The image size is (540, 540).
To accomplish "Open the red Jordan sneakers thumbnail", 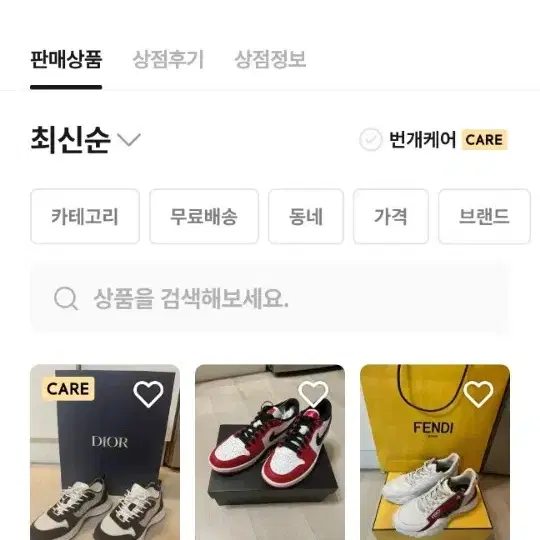I will click(x=270, y=452).
